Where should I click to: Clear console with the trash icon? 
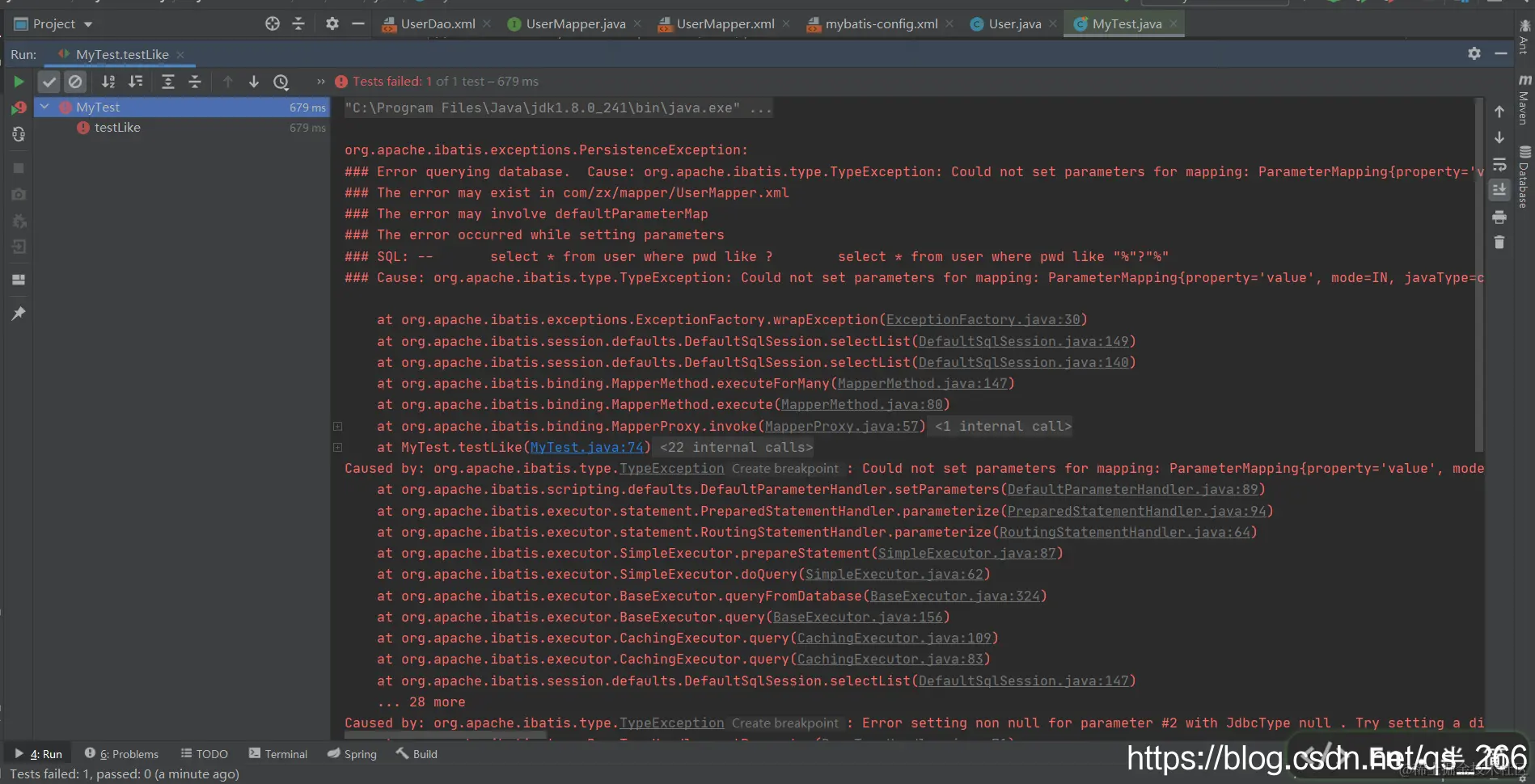1499,242
